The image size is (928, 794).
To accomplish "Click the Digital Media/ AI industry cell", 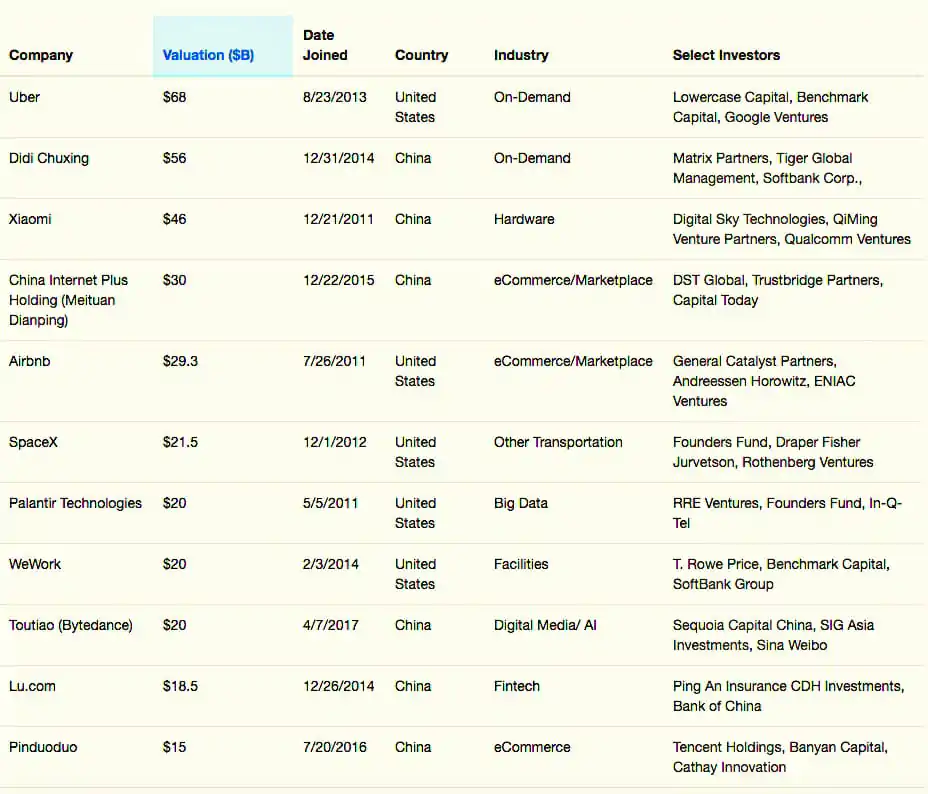I will tap(545, 625).
